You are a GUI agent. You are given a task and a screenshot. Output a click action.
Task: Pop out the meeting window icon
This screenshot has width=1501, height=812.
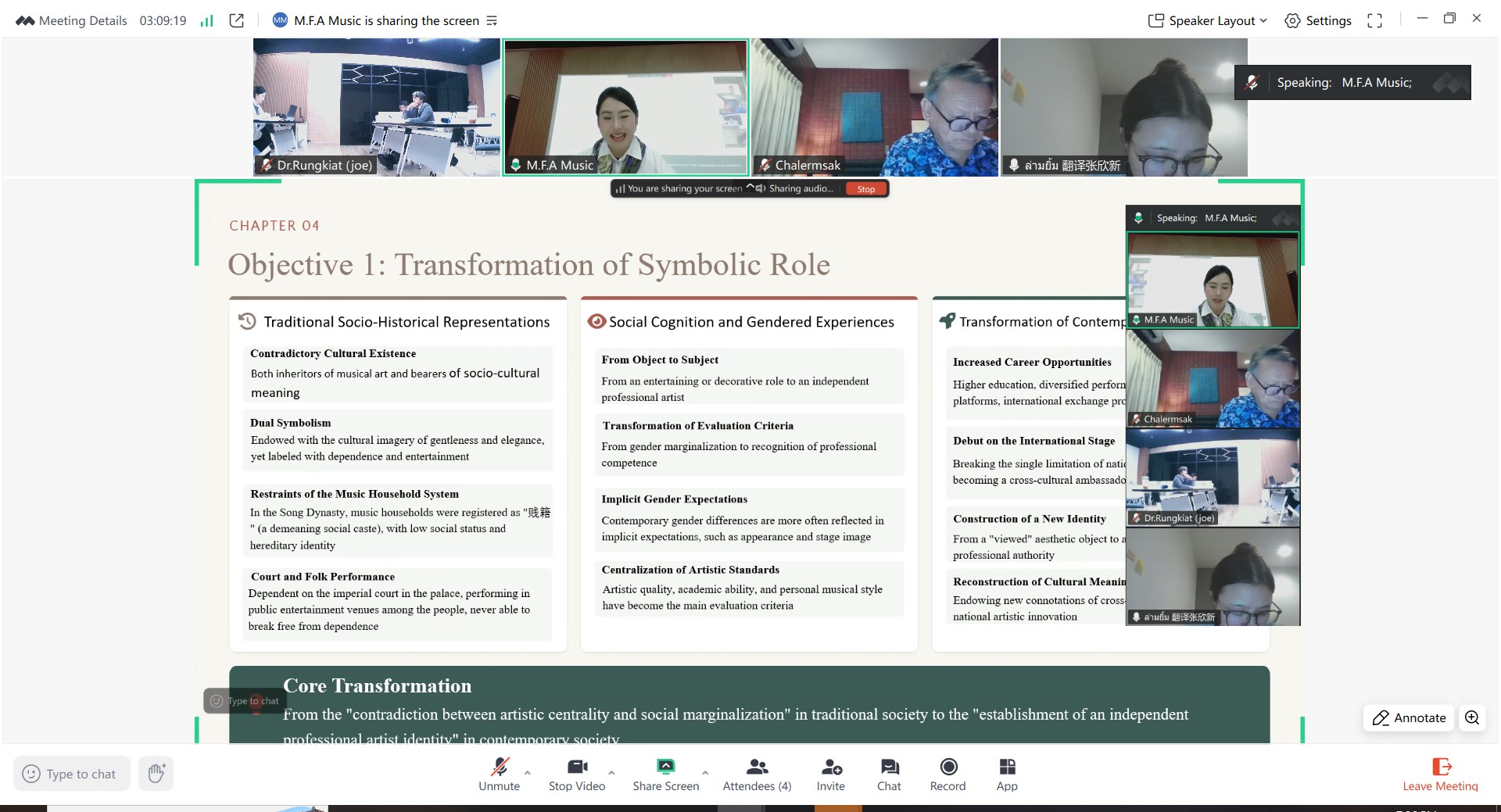coord(236,21)
